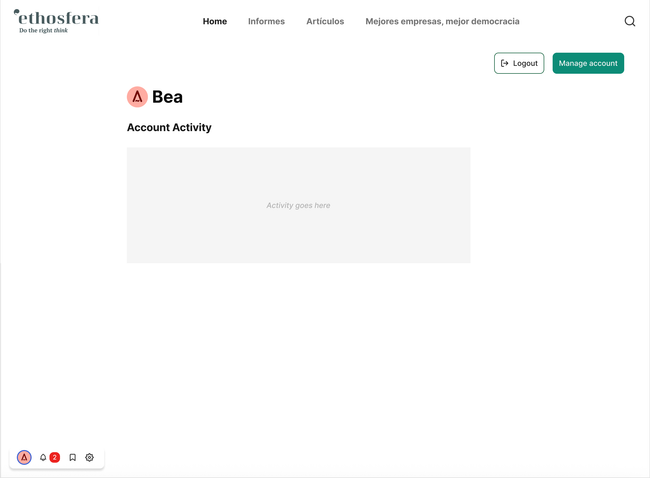
Task: Open notifications via the bell icon
Action: click(43, 457)
